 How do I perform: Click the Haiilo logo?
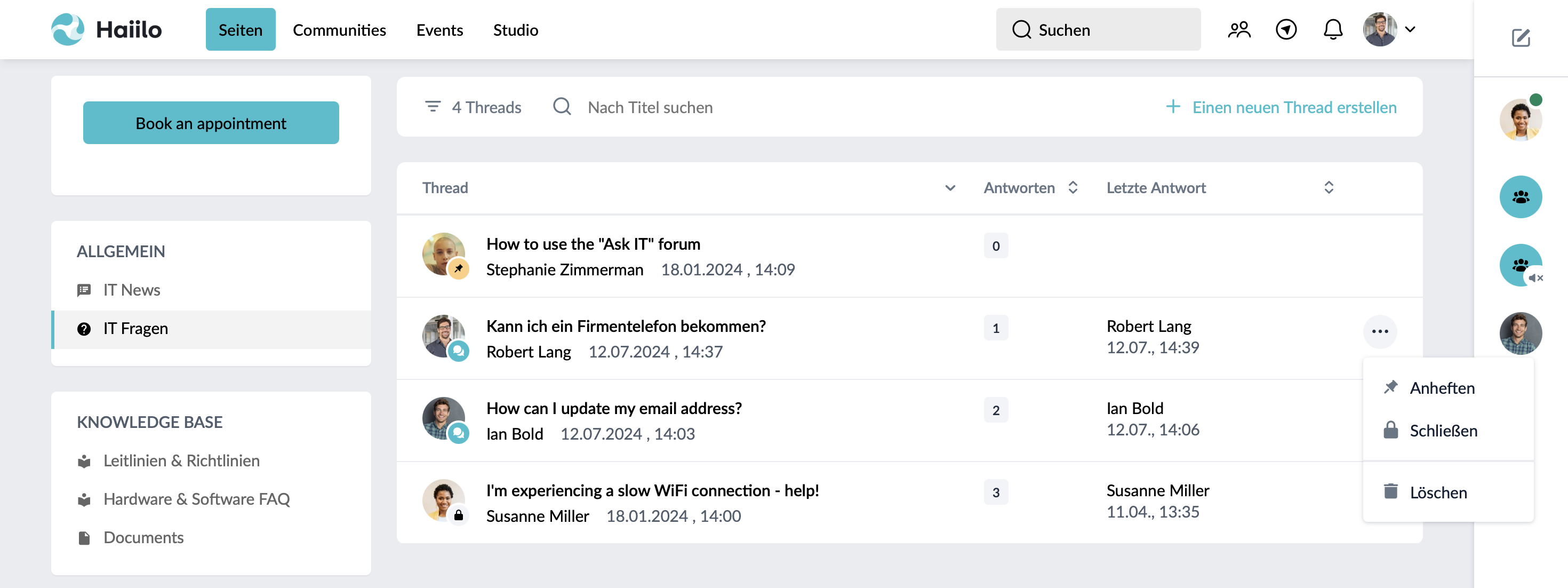(107, 29)
